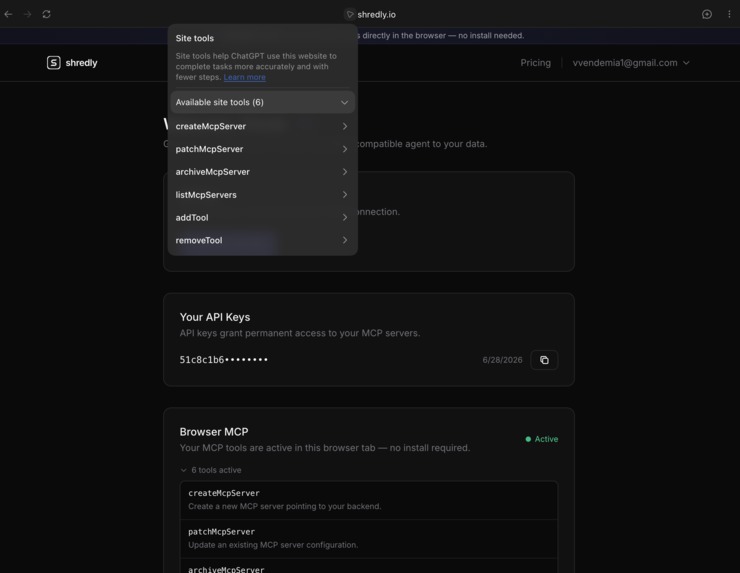Expand the archiveMcpServer site tool entry

[262, 172]
